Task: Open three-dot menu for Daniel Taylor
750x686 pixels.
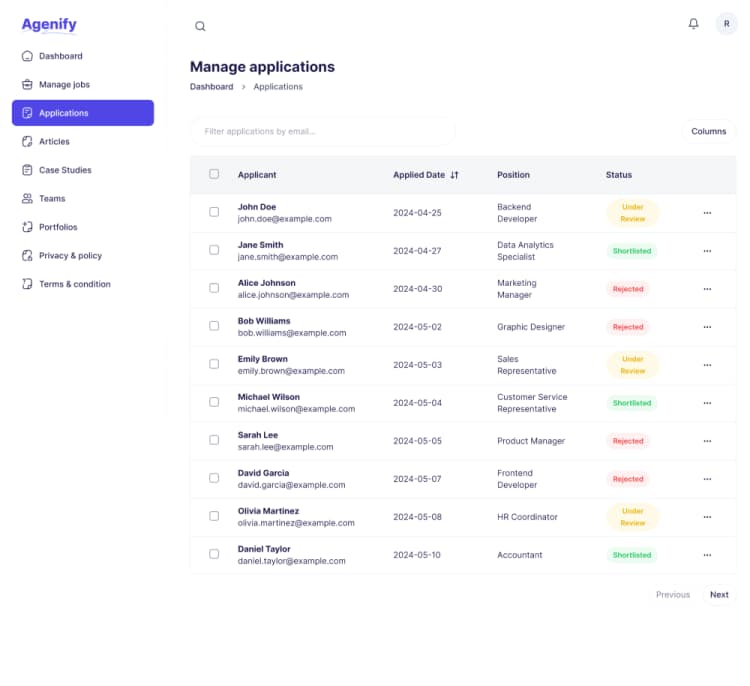Action: (707, 555)
